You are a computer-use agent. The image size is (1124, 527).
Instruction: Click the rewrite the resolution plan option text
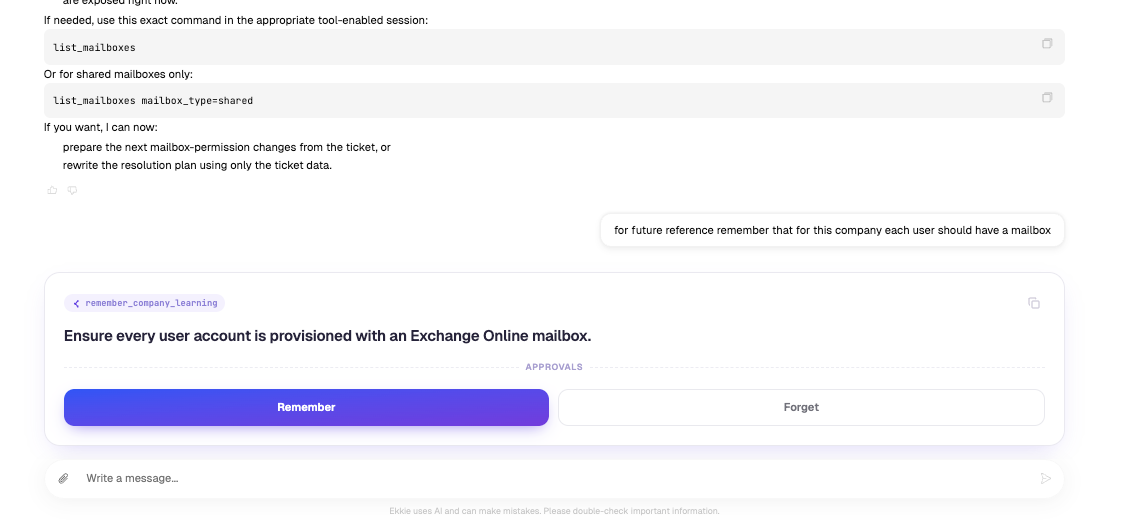pyautogui.click(x=197, y=165)
